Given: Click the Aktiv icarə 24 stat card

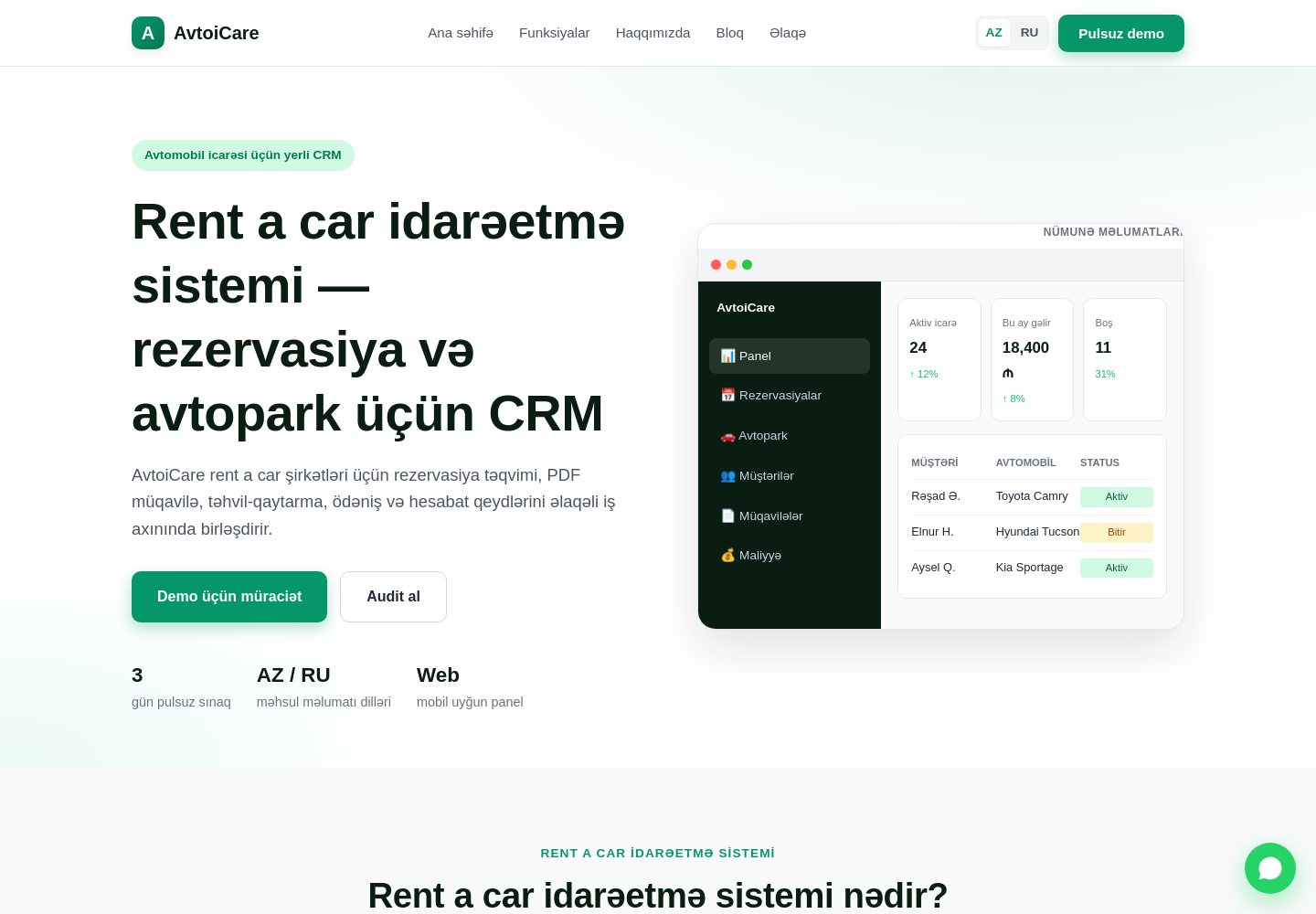Looking at the screenshot, I should coord(939,359).
